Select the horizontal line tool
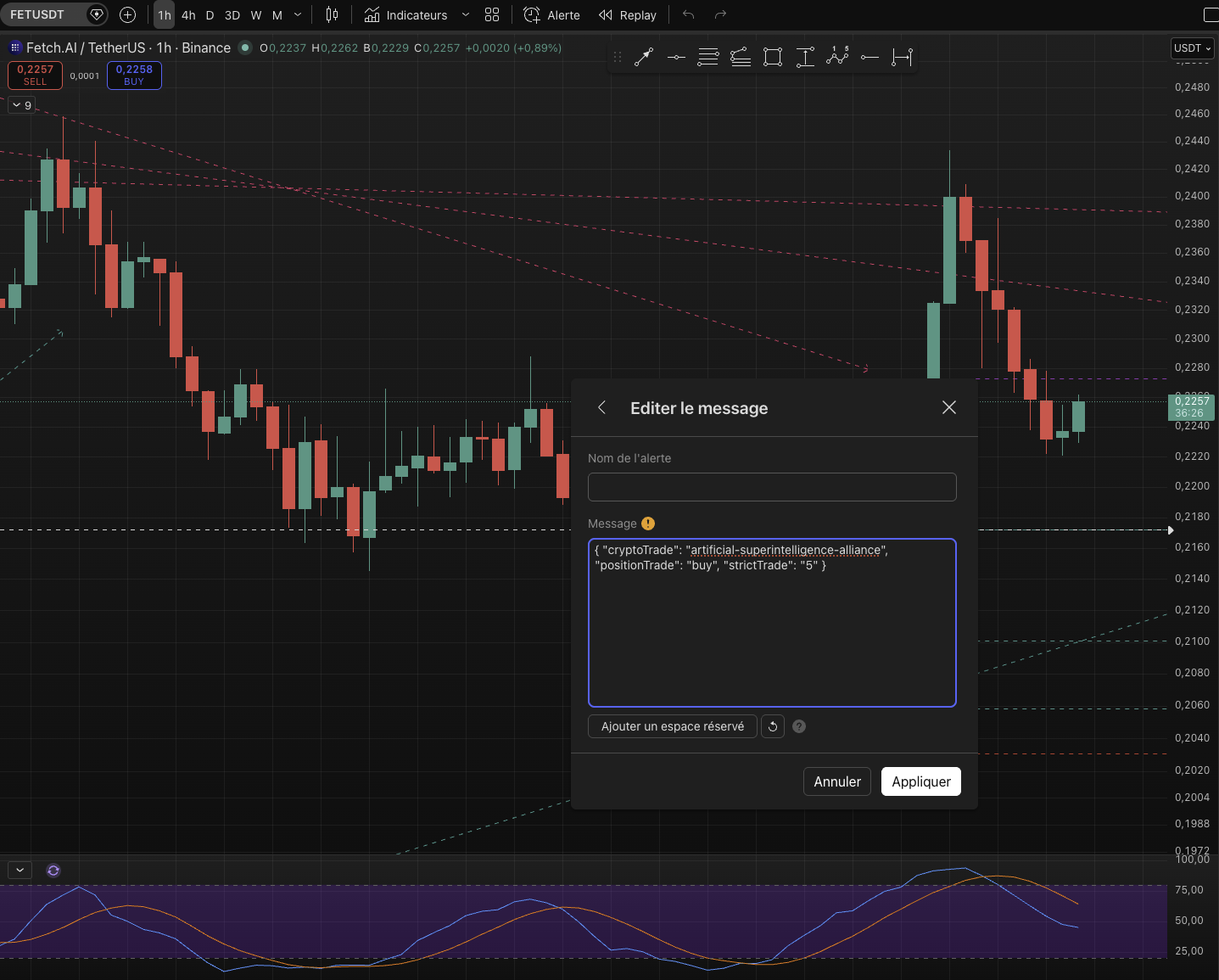 click(x=675, y=57)
